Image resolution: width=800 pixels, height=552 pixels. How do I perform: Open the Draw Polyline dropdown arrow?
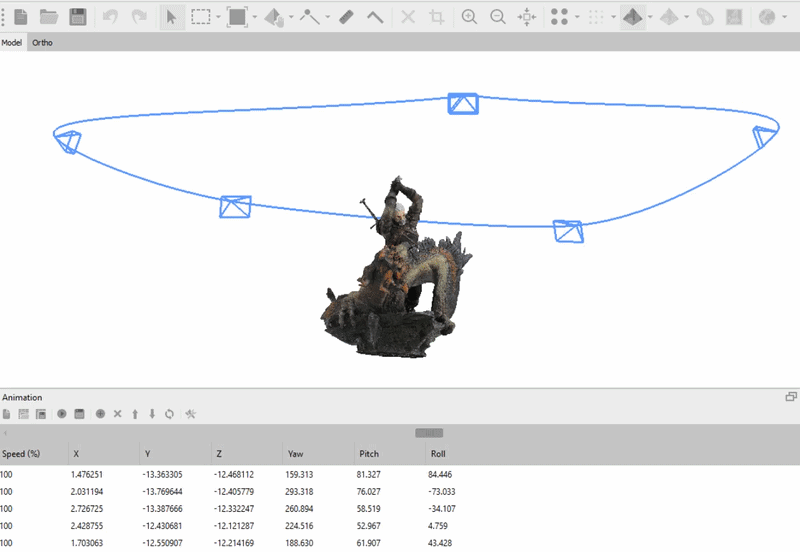click(328, 17)
